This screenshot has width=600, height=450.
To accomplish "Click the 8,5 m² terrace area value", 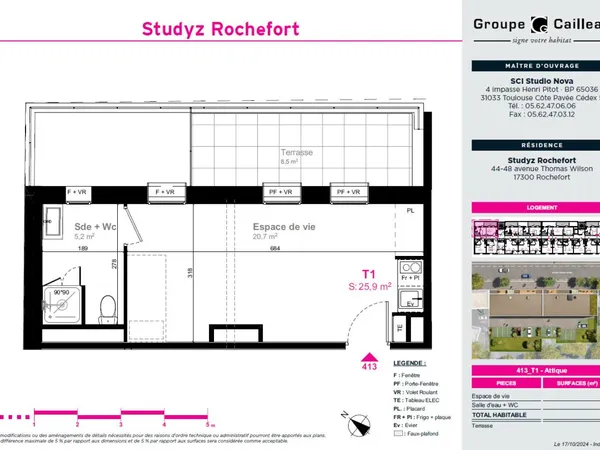I will pos(289,161).
